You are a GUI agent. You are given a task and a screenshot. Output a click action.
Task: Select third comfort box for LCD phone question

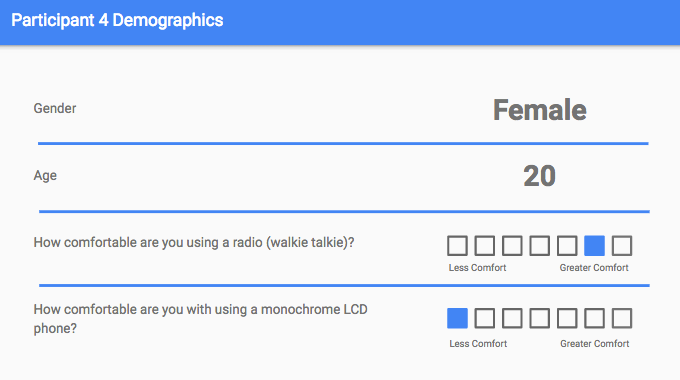click(512, 318)
